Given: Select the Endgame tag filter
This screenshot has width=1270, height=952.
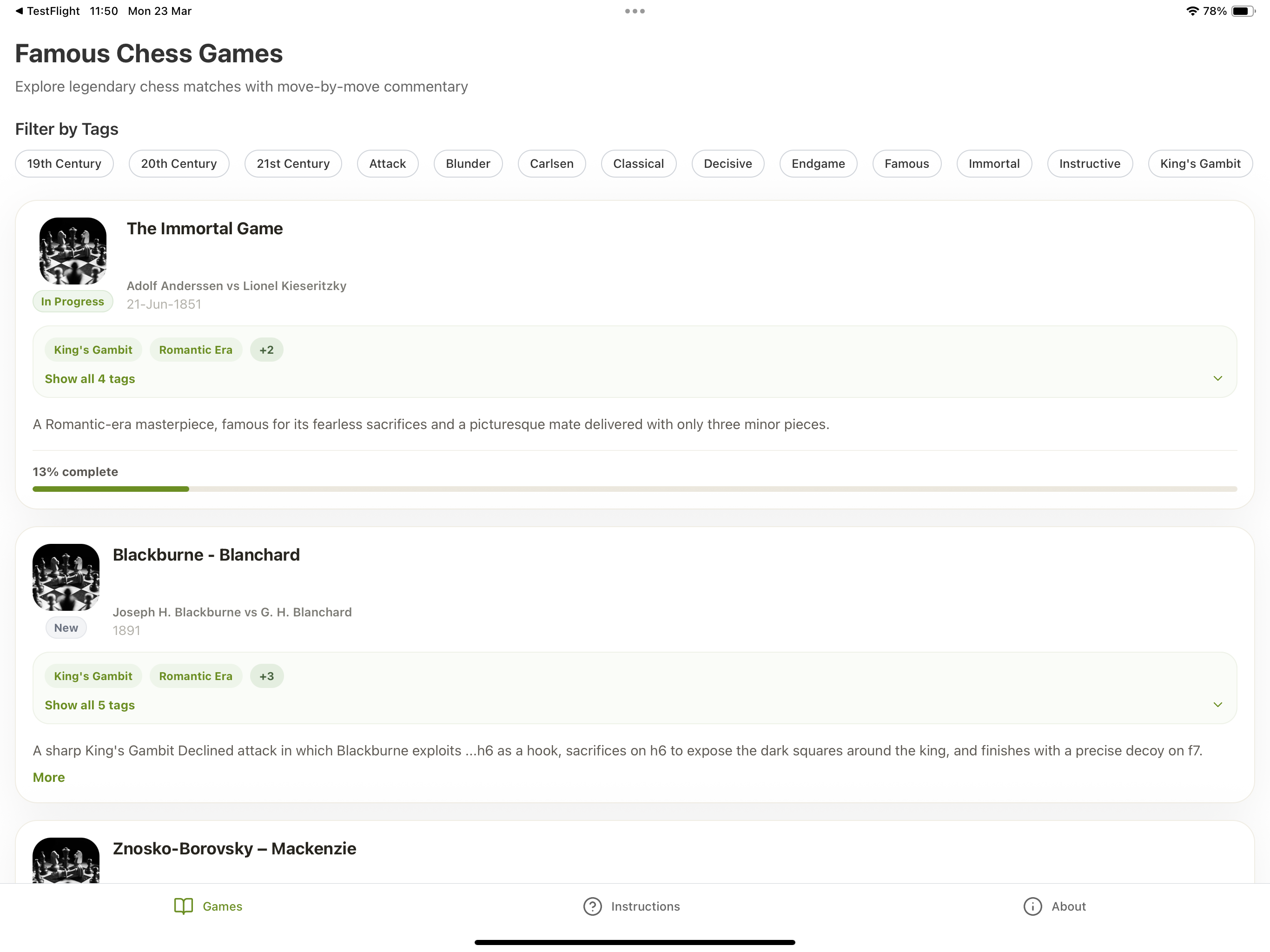Looking at the screenshot, I should tap(818, 164).
